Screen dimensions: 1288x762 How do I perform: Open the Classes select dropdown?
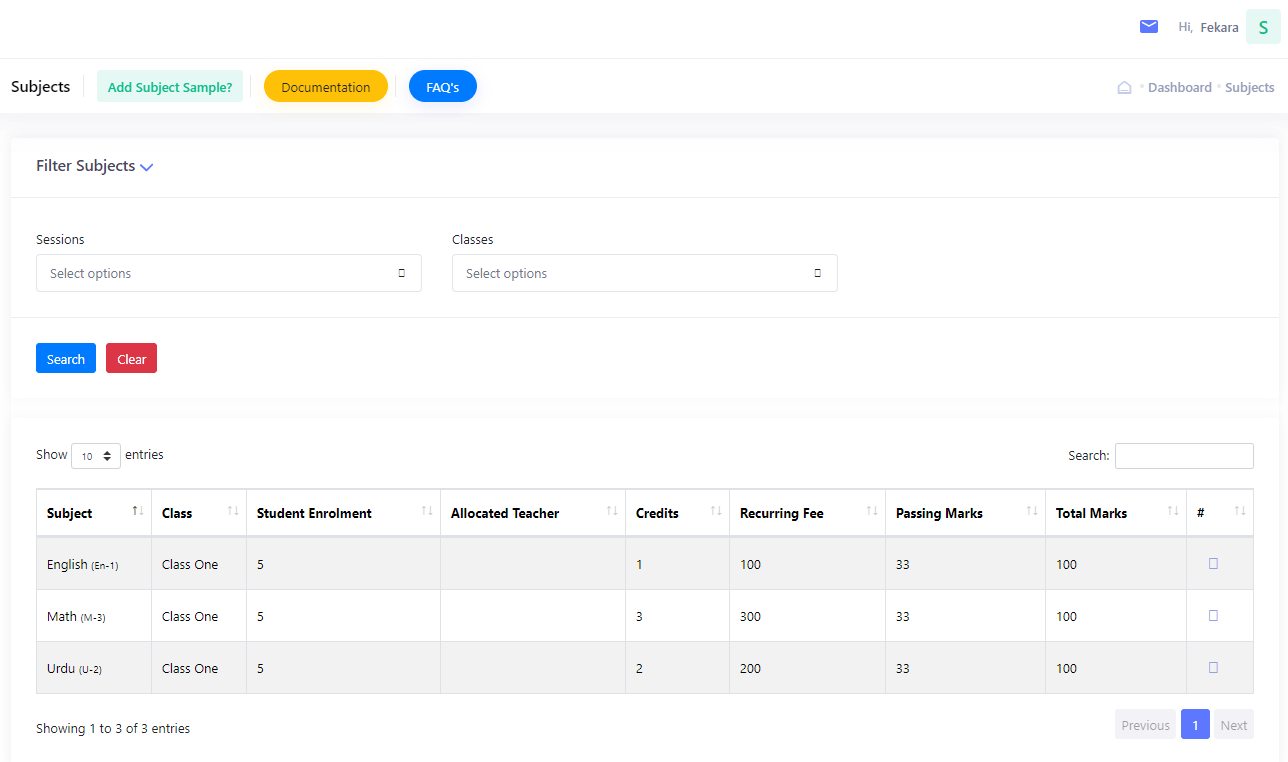[644, 273]
